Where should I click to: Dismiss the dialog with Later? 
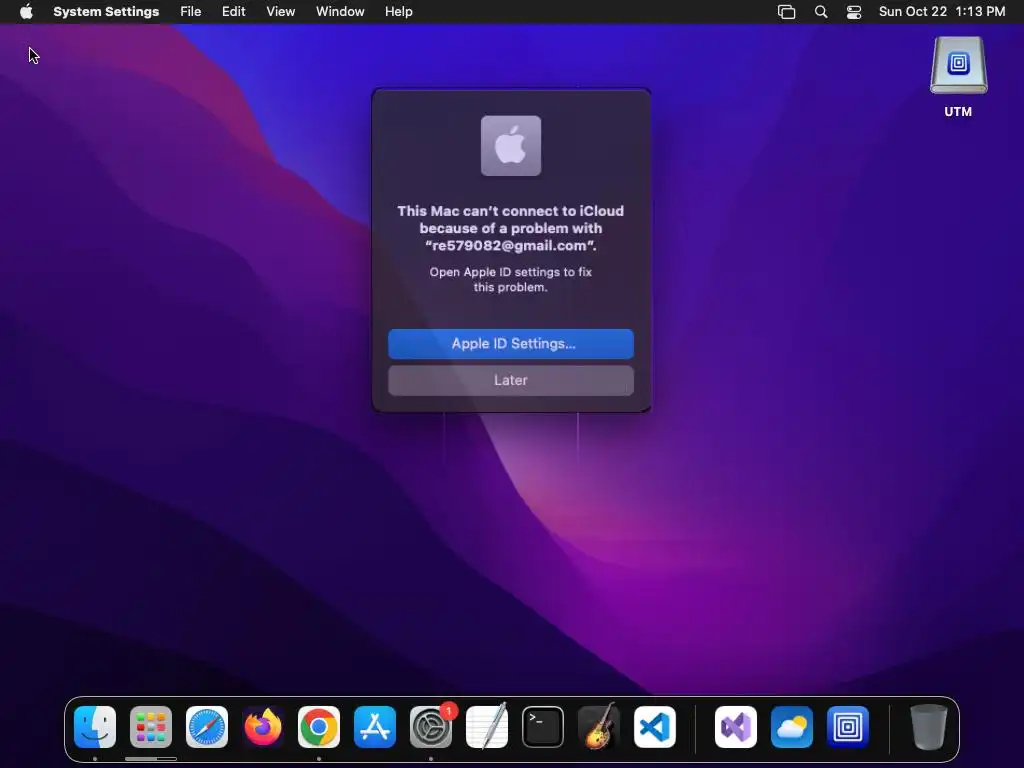511,380
